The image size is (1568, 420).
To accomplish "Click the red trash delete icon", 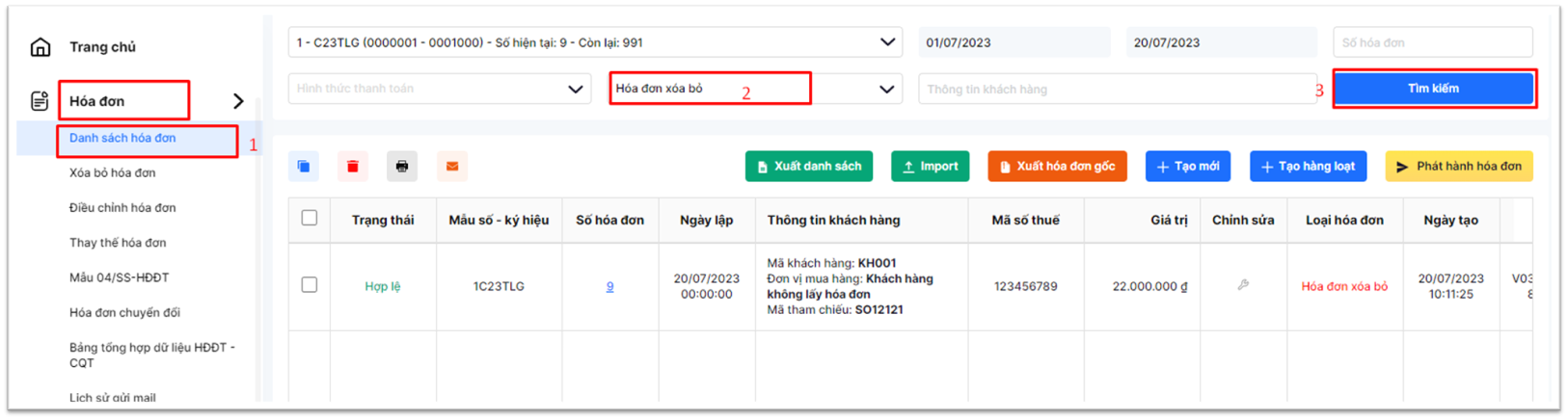I will (353, 167).
